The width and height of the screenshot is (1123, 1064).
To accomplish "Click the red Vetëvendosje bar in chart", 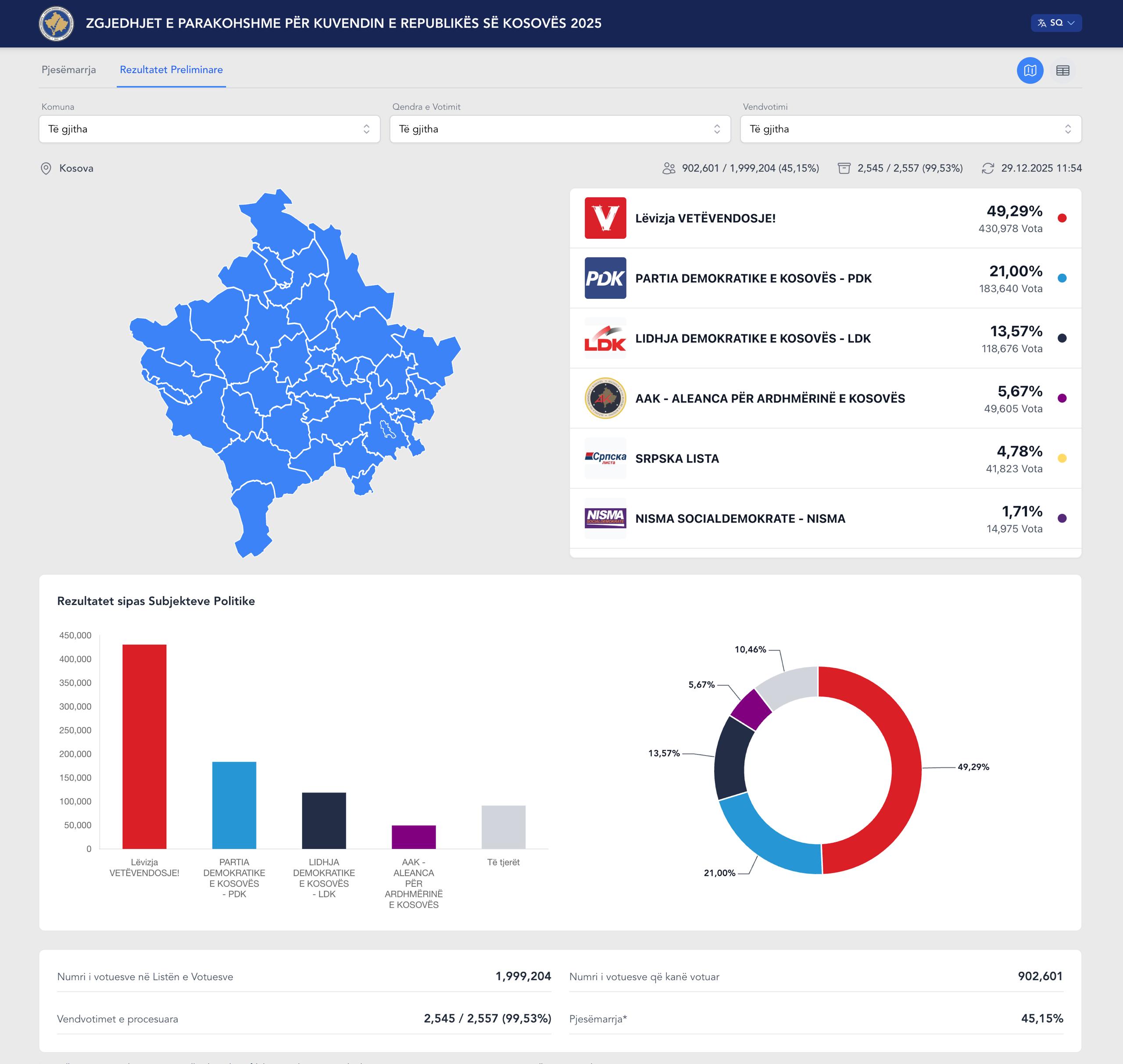I will tap(144, 746).
